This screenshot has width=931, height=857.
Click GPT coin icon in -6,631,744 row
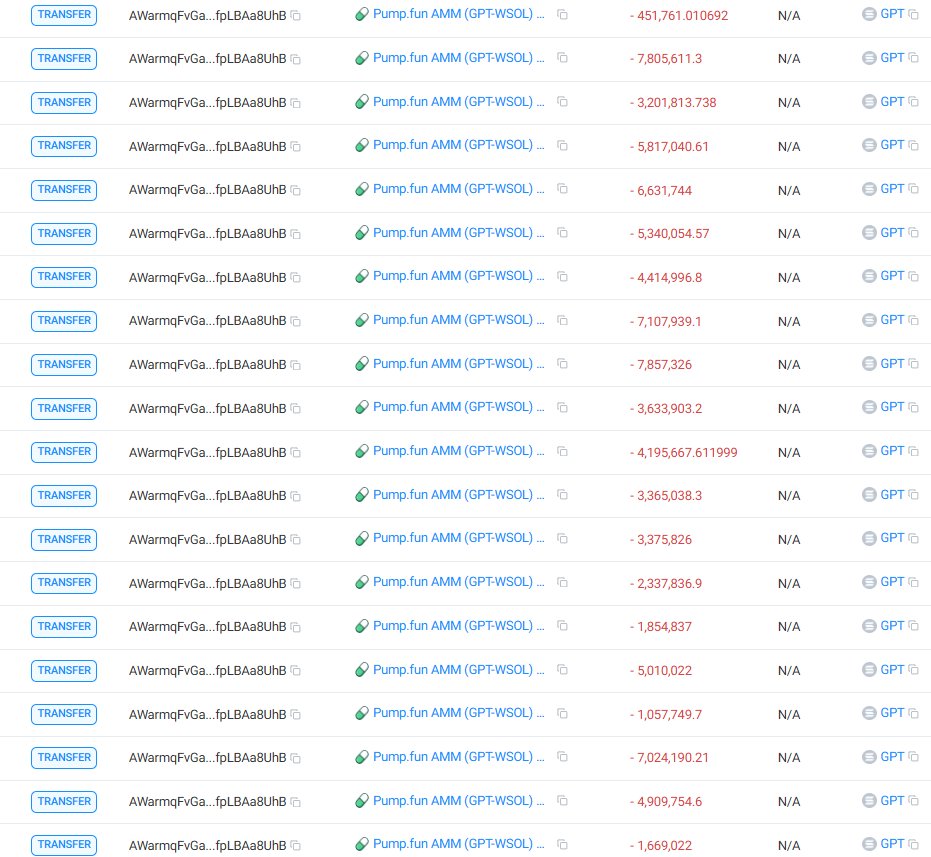[x=869, y=189]
